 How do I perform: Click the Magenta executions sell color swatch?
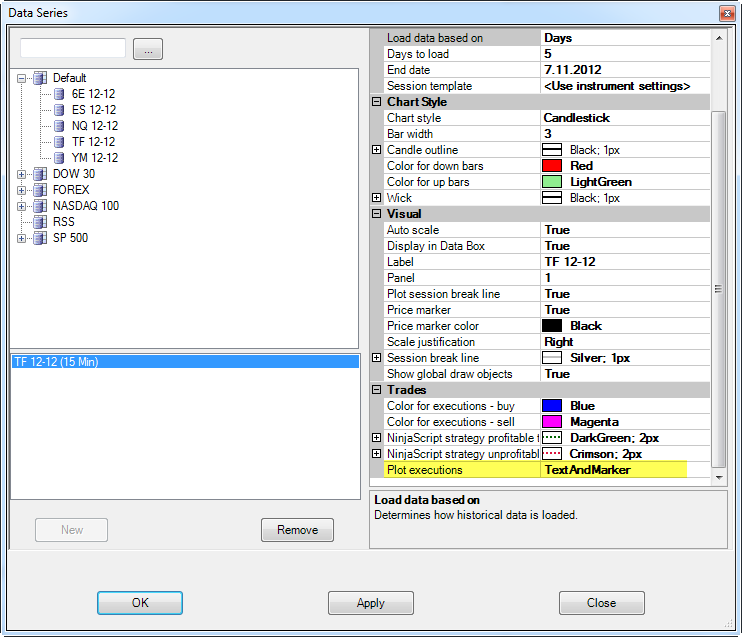coord(552,422)
